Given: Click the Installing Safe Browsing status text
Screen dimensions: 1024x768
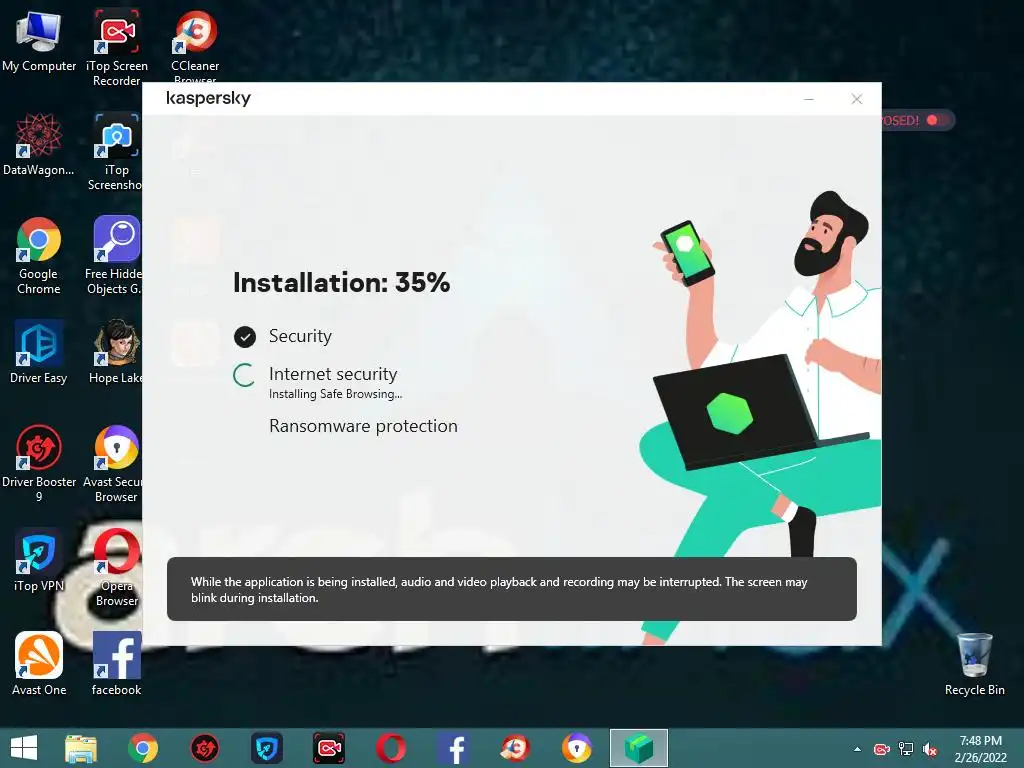Looking at the screenshot, I should [336, 394].
